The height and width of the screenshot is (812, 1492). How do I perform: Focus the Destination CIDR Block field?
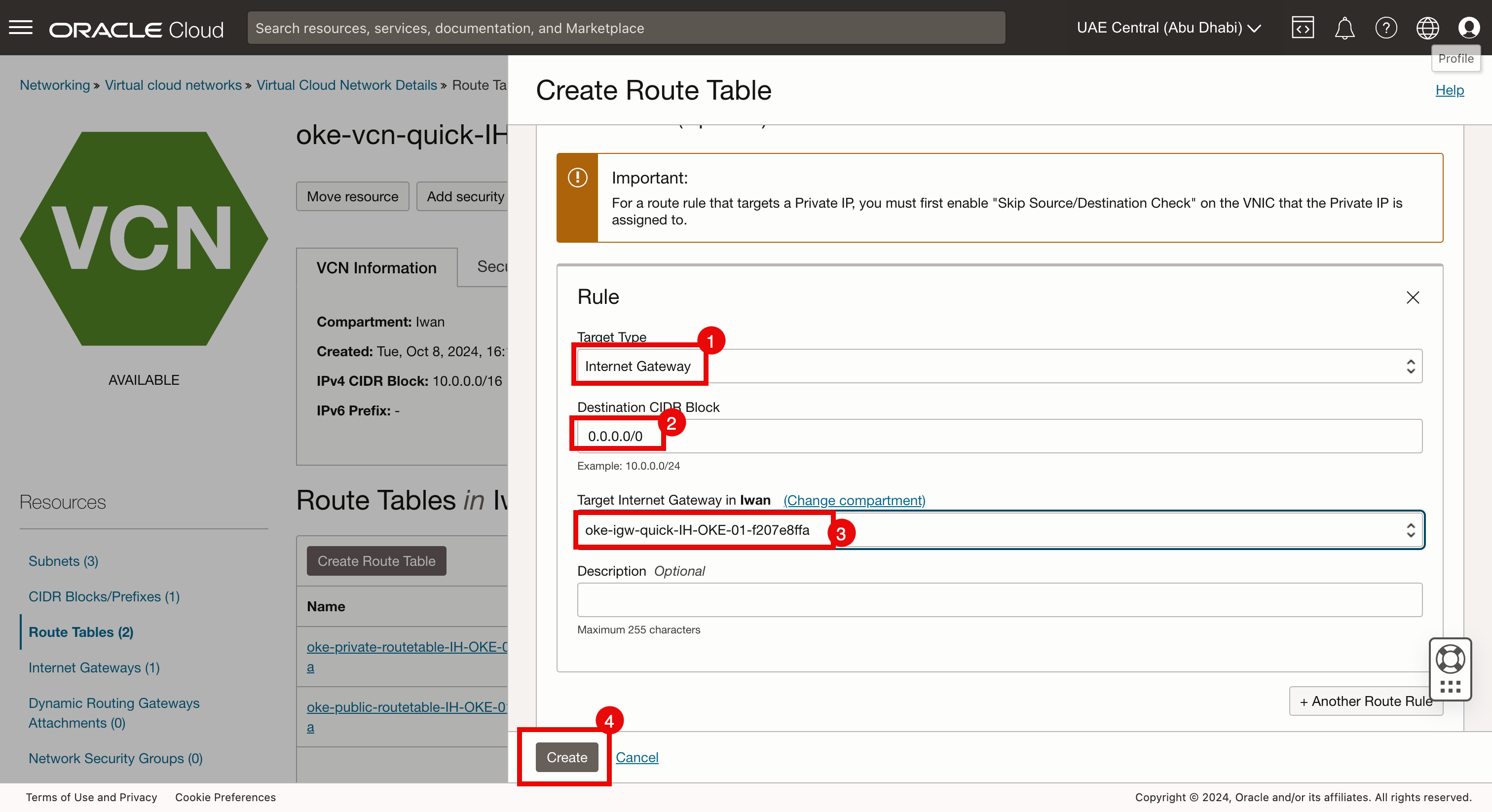pyautogui.click(x=999, y=436)
